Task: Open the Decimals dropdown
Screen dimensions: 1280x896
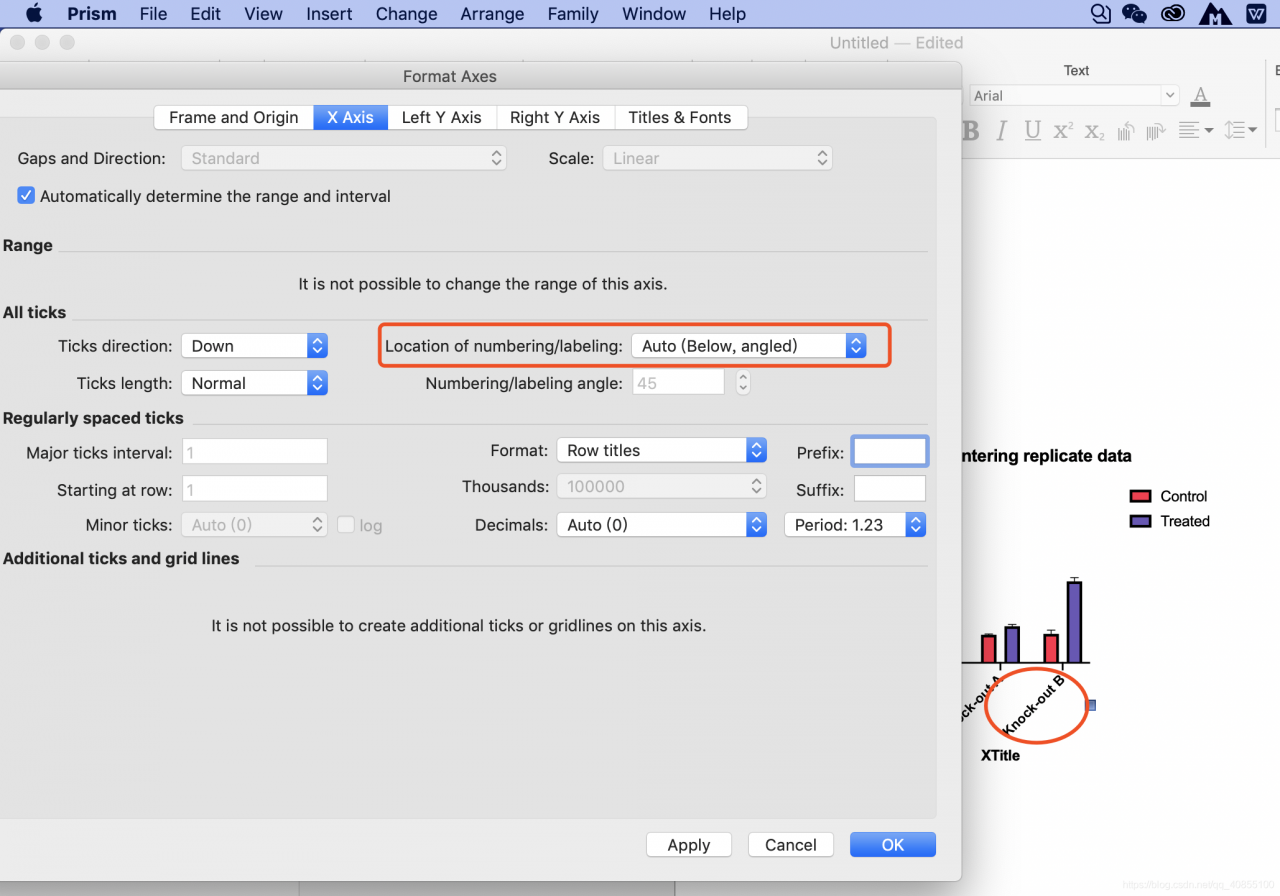Action: [x=661, y=525]
